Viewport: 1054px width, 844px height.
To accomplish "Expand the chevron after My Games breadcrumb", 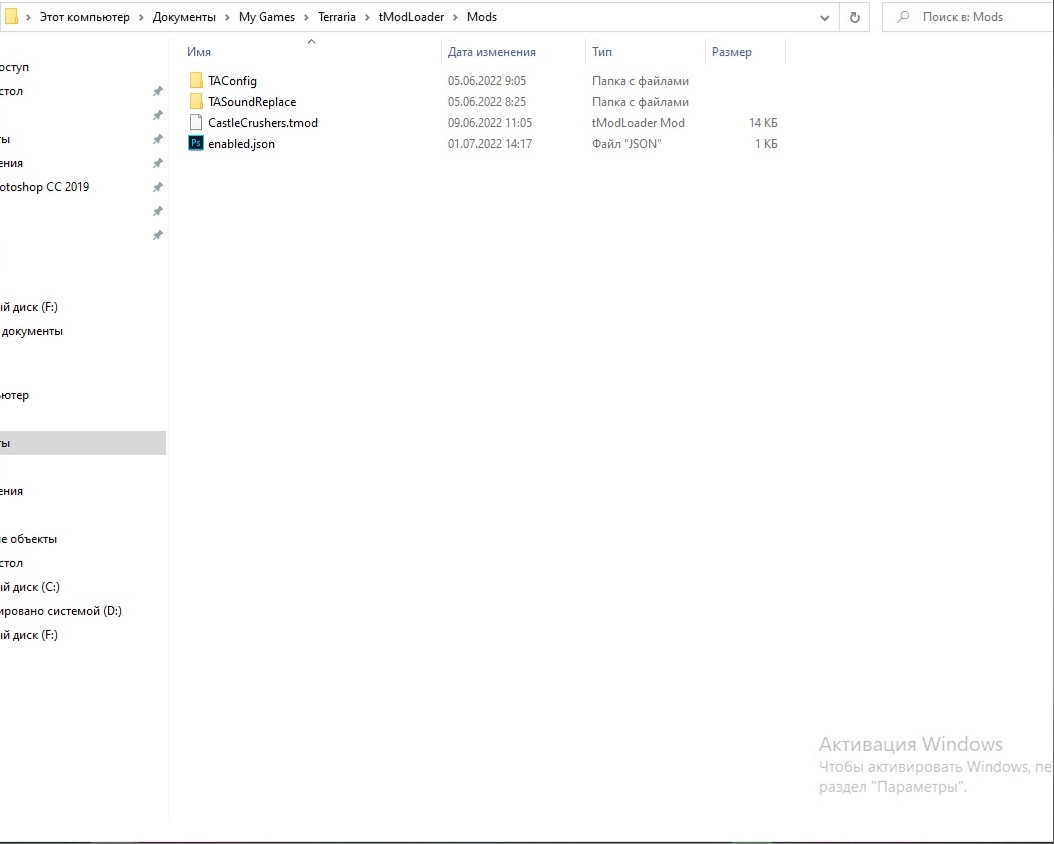I will [307, 17].
